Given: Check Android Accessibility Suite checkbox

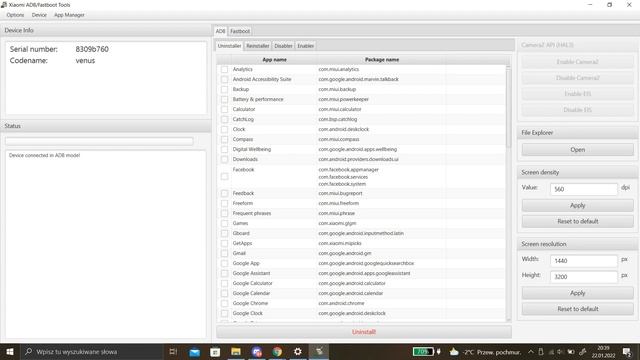Looking at the screenshot, I should 224,79.
